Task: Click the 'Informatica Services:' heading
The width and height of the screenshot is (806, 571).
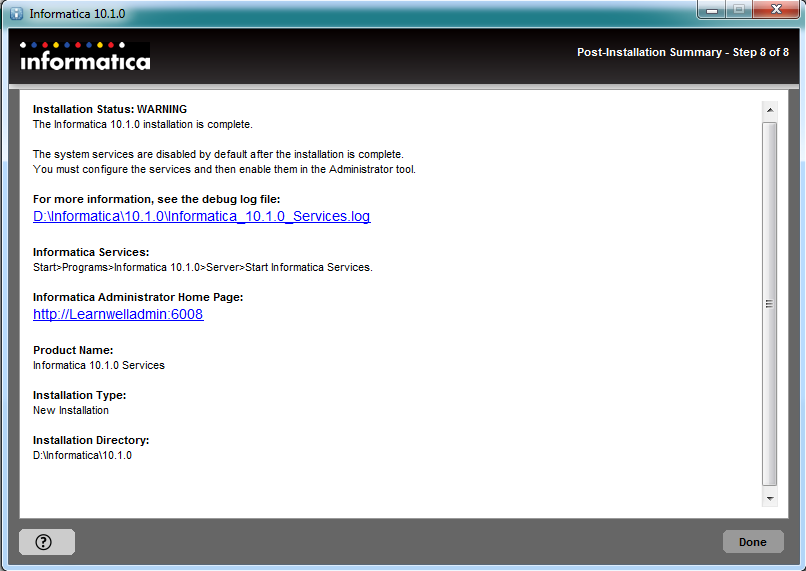Action: tap(91, 252)
